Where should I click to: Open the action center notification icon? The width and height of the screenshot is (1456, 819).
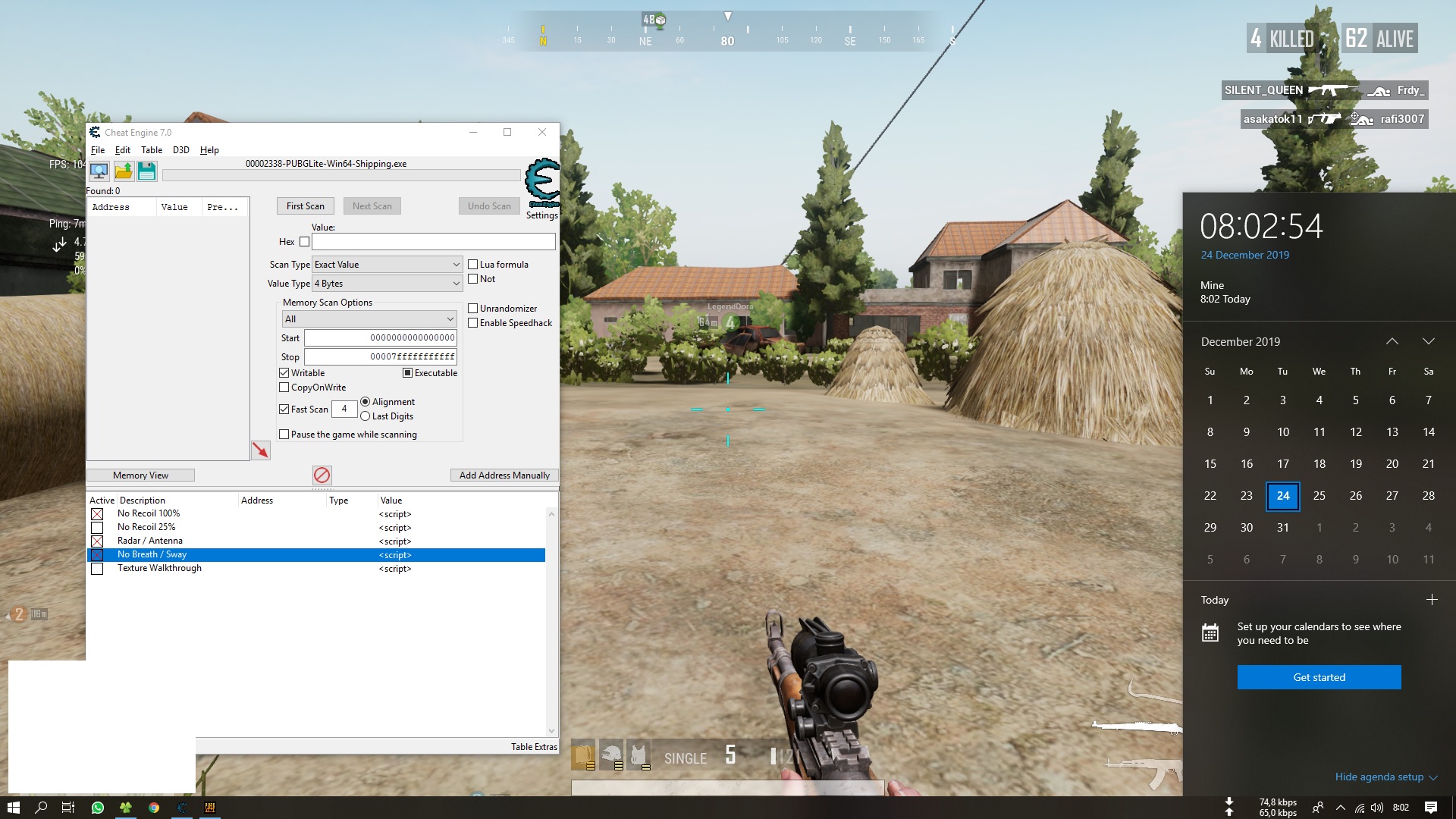click(1431, 808)
